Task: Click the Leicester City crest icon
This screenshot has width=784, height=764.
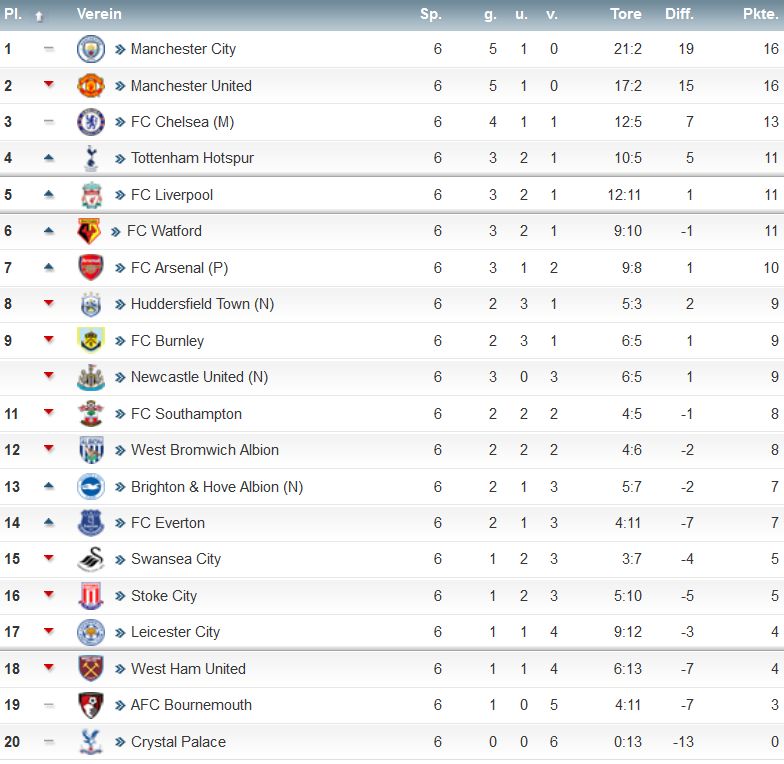Action: click(x=90, y=632)
